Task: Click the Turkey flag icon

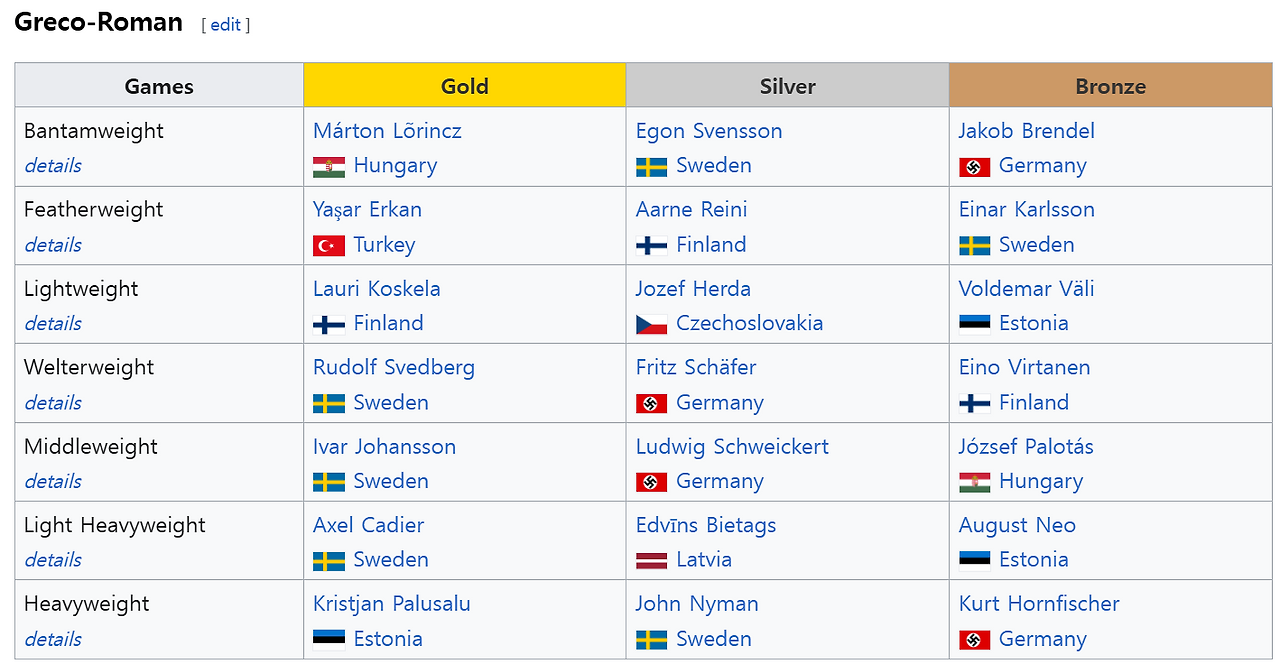Action: point(329,245)
